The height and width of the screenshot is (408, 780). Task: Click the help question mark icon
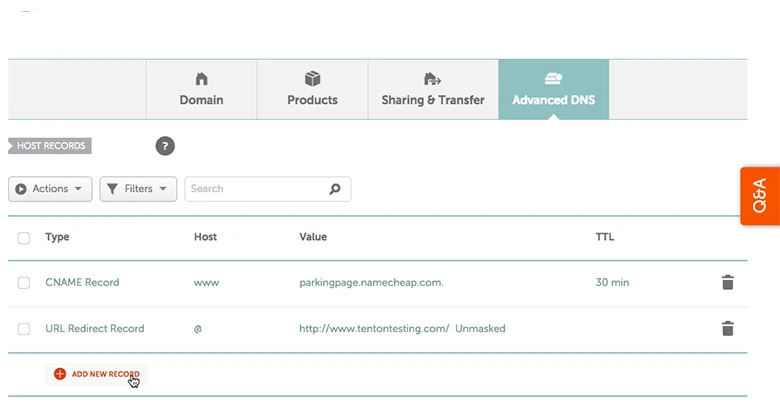165,146
